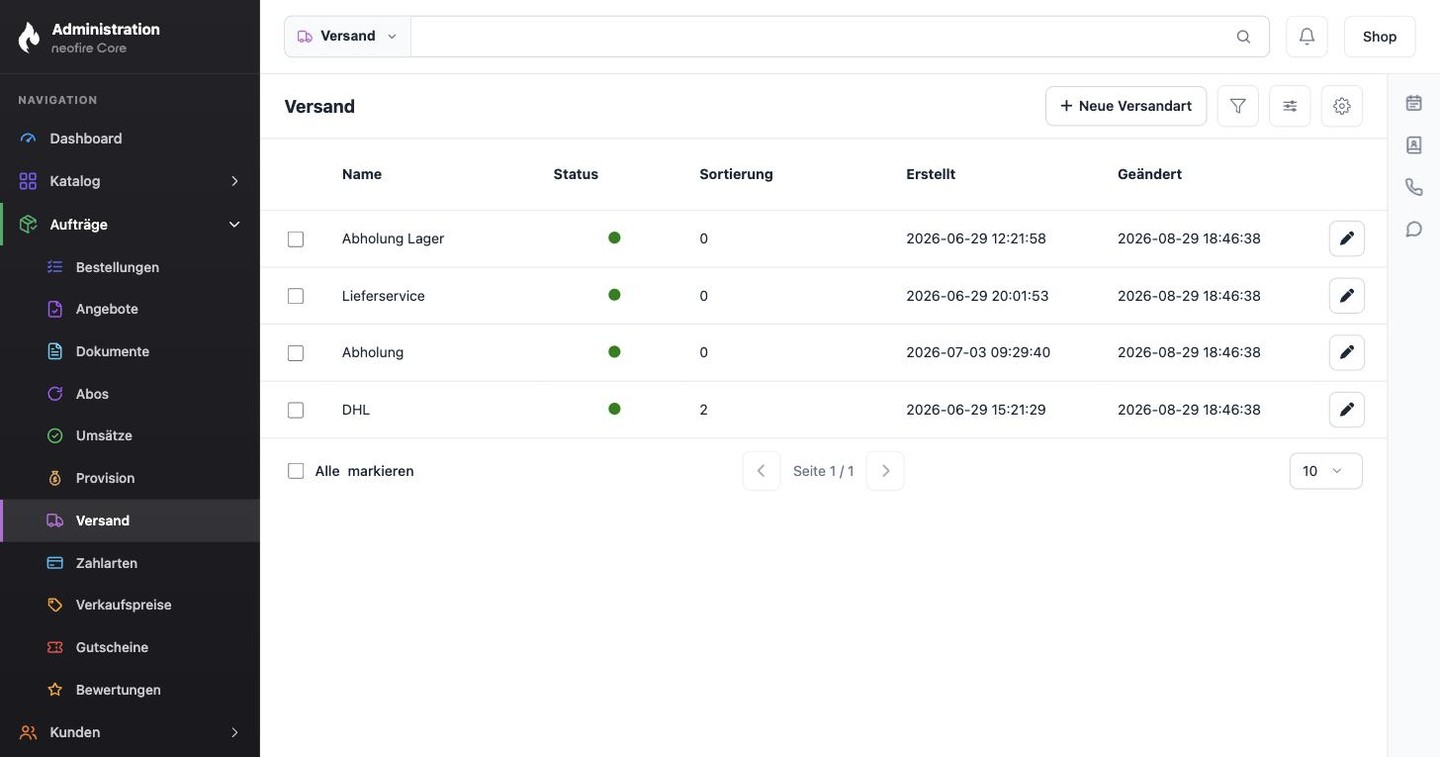Screen dimensions: 1440x757
Task: Open Dokumente in the sidebar
Action: click(130, 352)
